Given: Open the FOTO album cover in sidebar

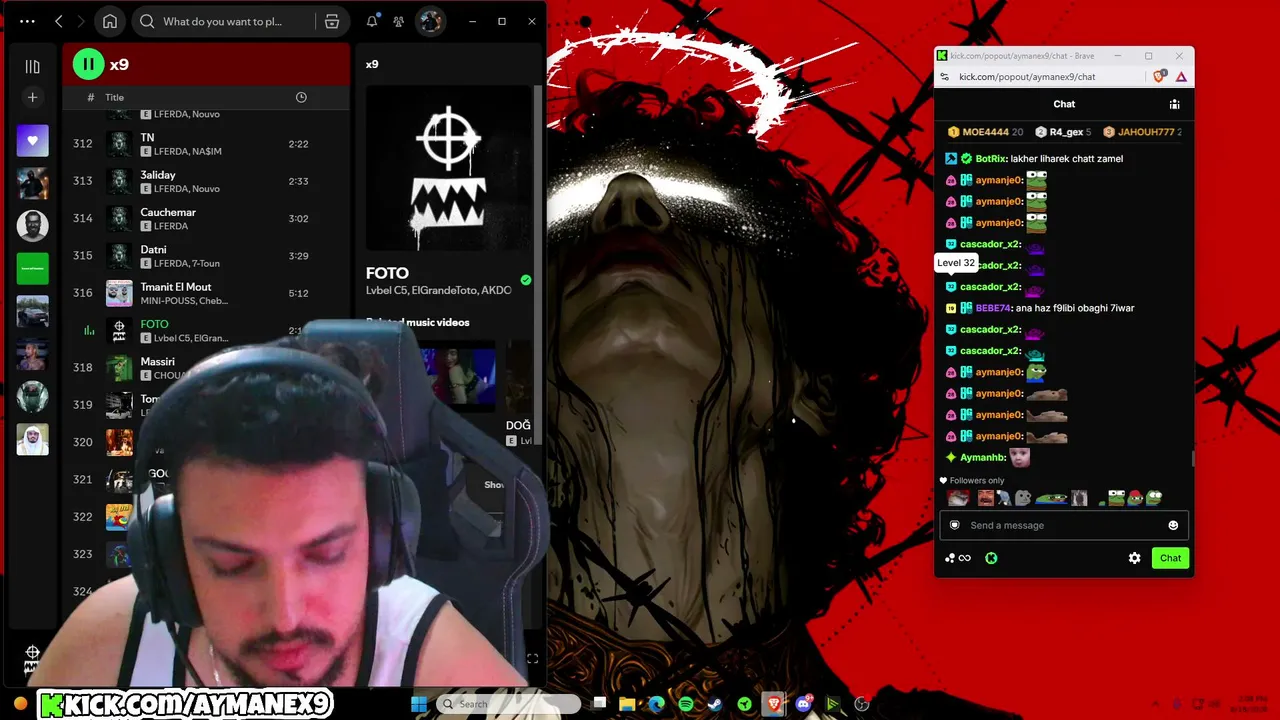Looking at the screenshot, I should [448, 168].
